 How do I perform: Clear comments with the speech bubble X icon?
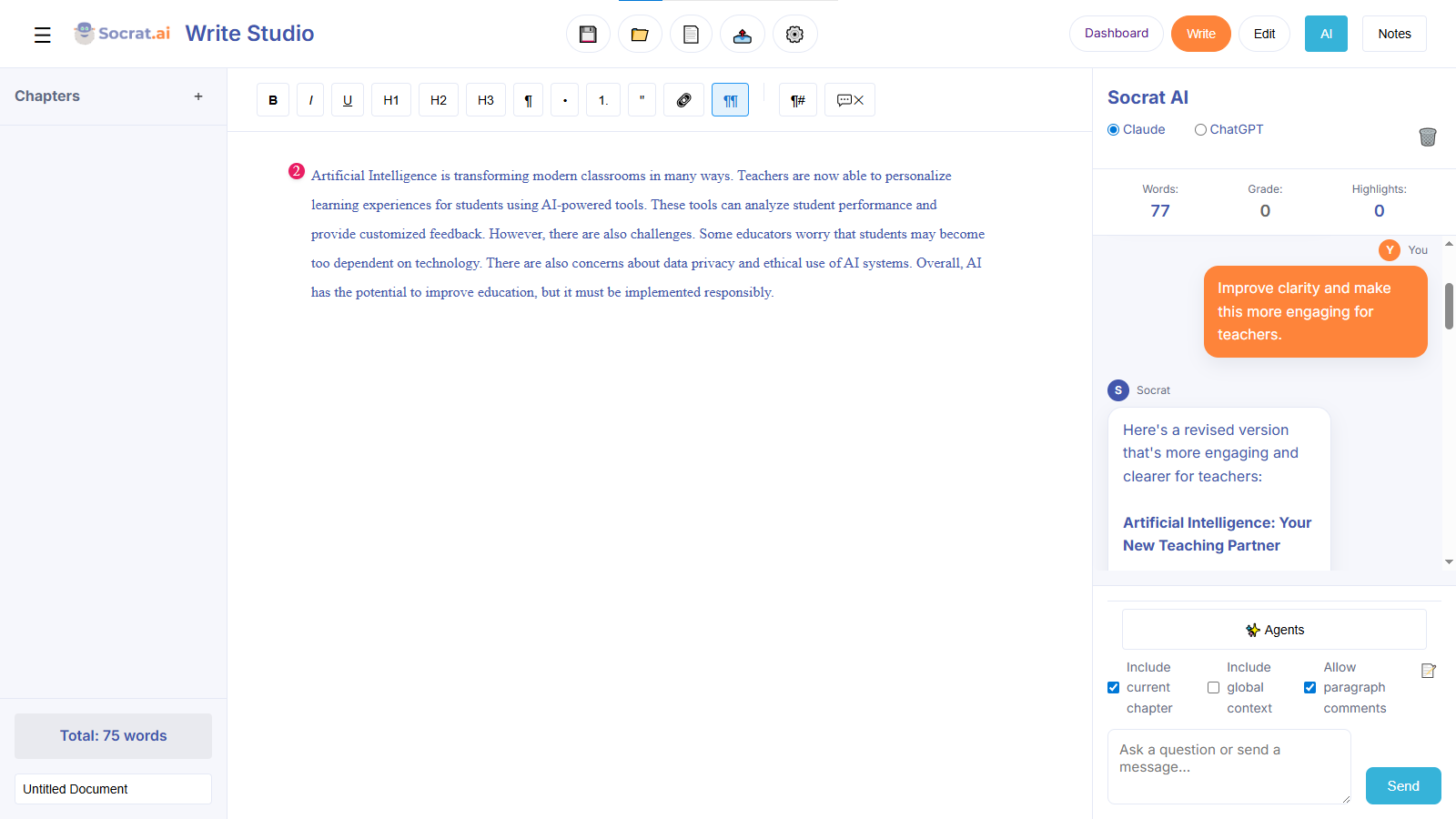tap(850, 100)
